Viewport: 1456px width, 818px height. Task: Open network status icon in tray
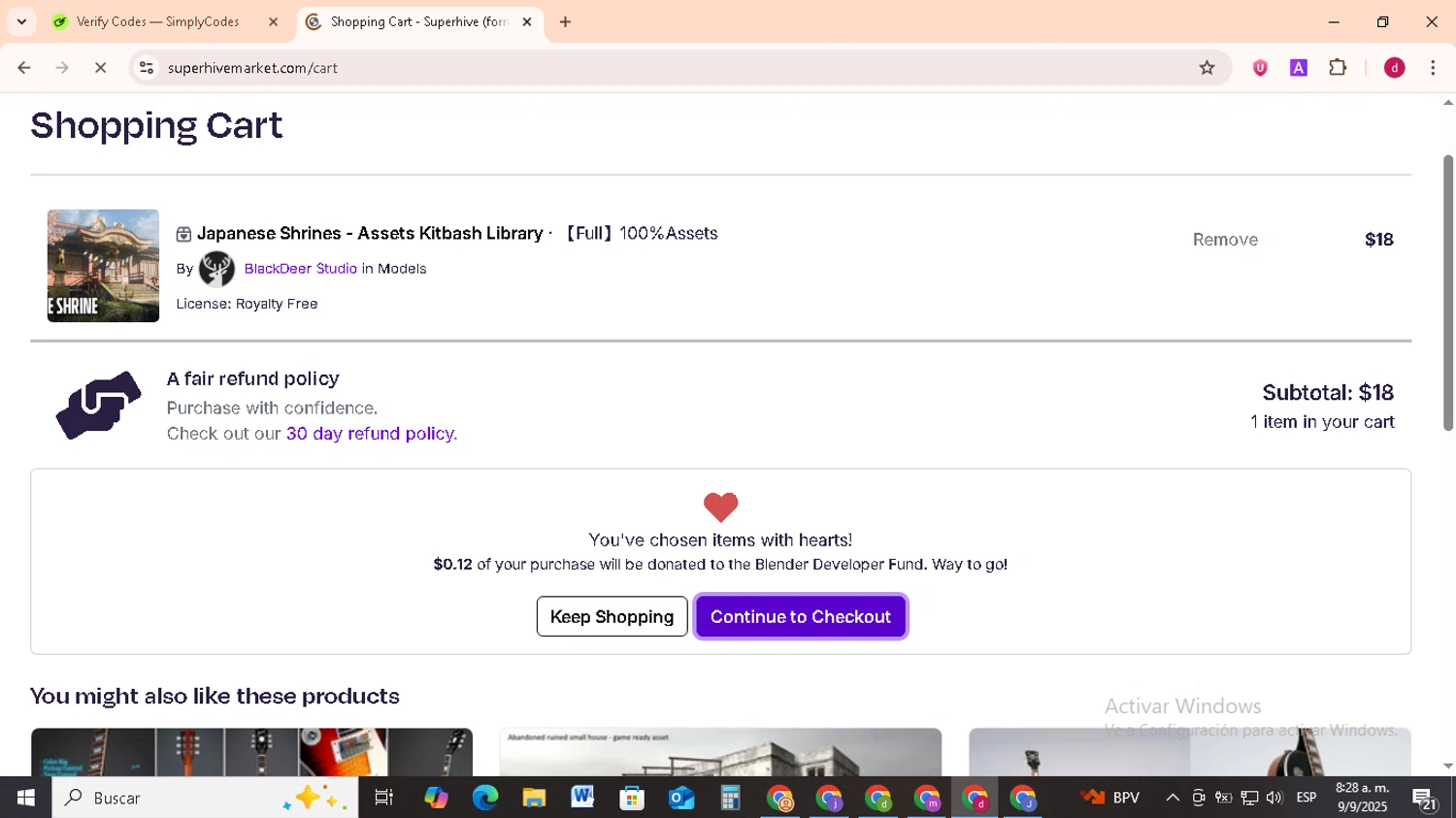click(1249, 798)
